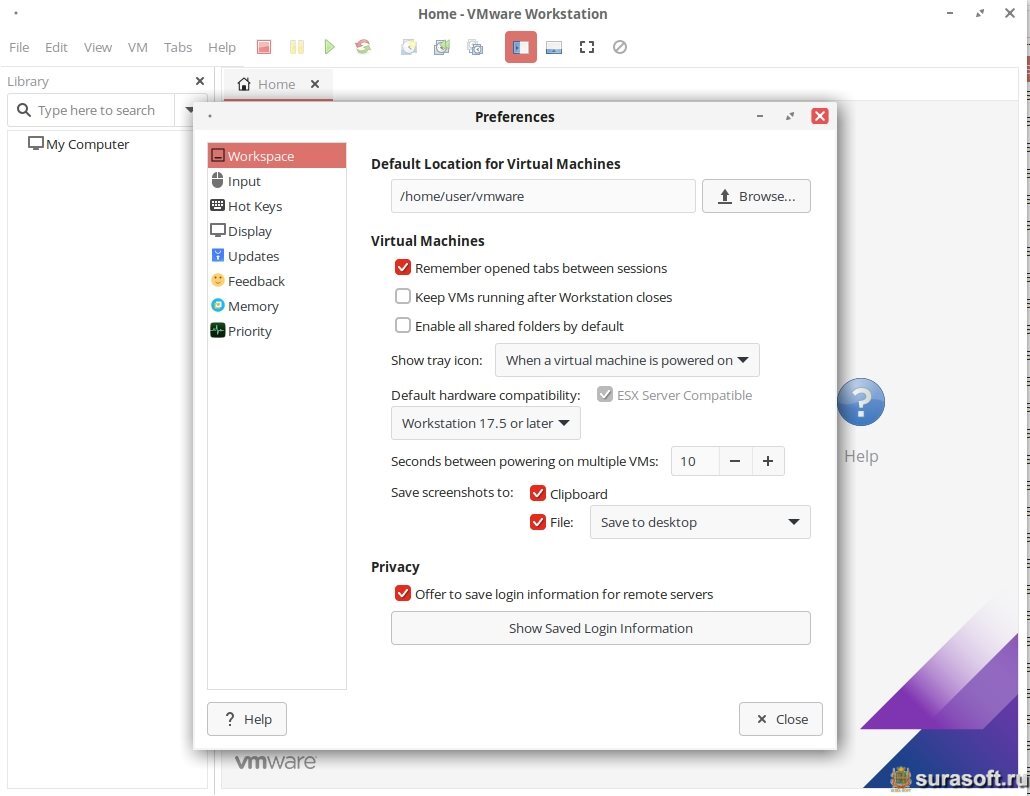Open the Memory preferences category
Viewport: 1030px width, 796px height.
click(x=277, y=305)
